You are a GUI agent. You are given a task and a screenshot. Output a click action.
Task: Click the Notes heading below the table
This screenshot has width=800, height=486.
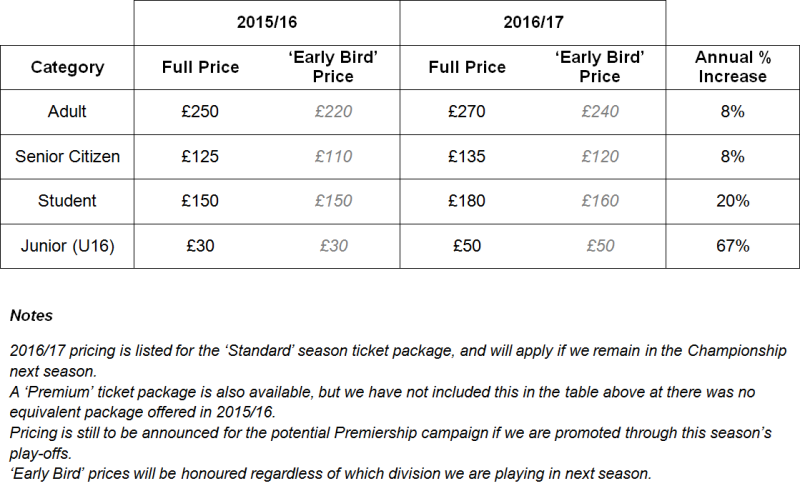click(x=31, y=315)
